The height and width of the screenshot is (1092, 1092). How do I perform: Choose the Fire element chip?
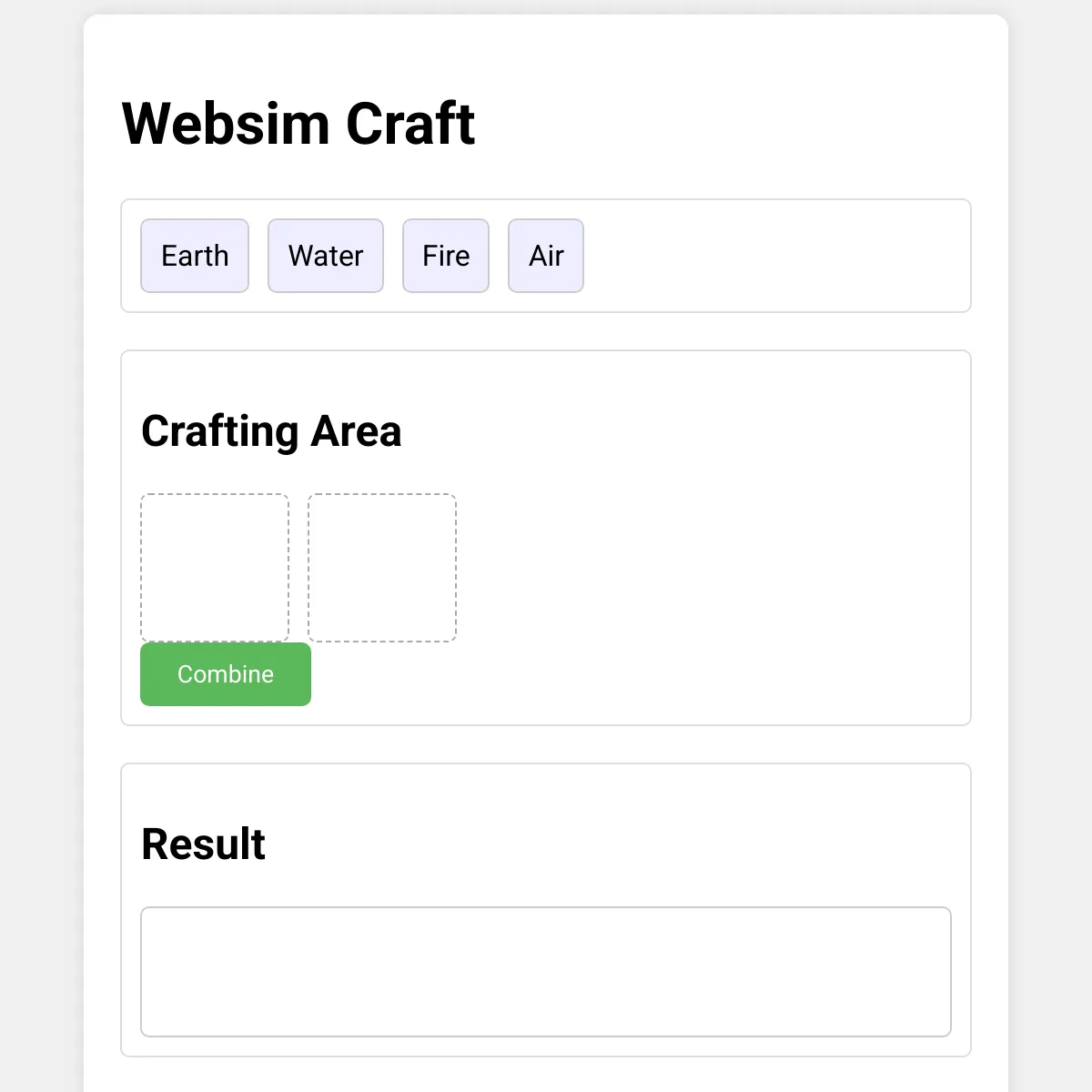click(x=446, y=256)
